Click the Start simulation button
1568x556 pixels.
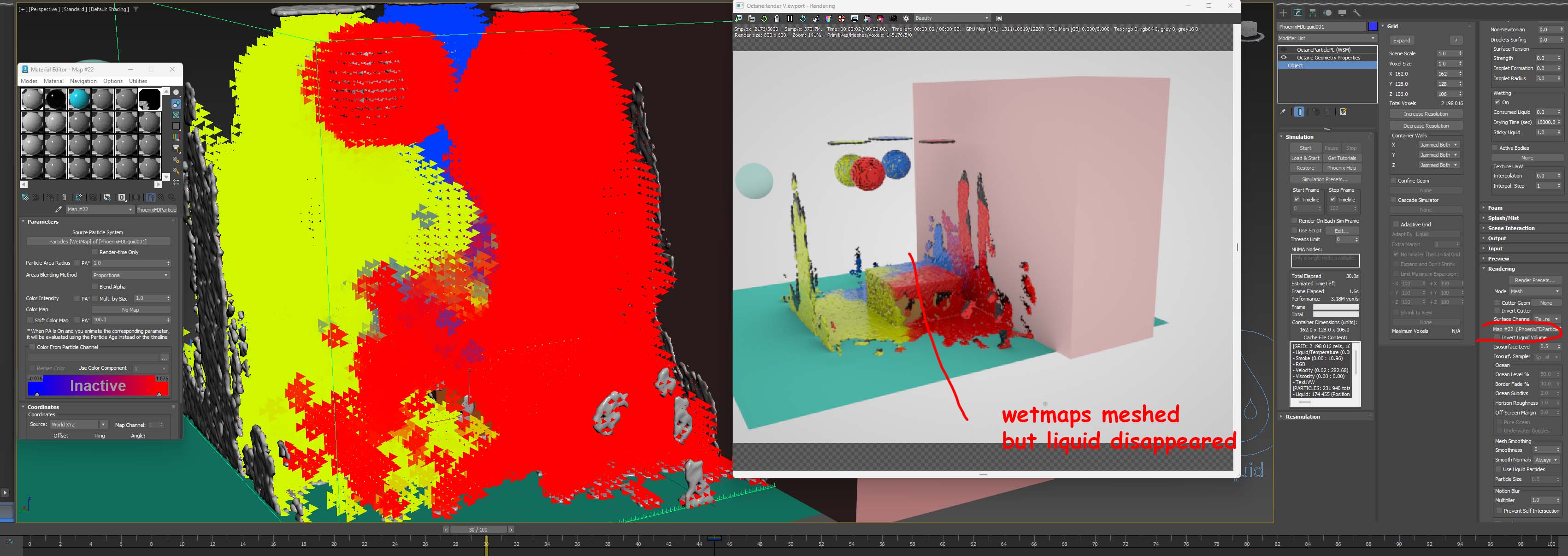(1305, 148)
